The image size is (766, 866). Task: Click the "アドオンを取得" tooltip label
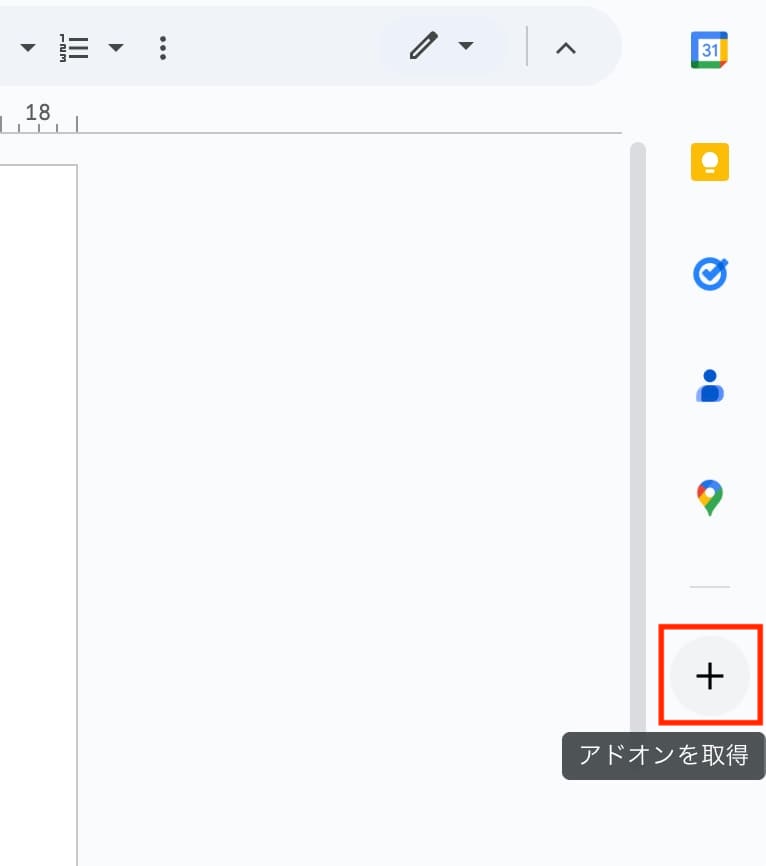click(663, 755)
